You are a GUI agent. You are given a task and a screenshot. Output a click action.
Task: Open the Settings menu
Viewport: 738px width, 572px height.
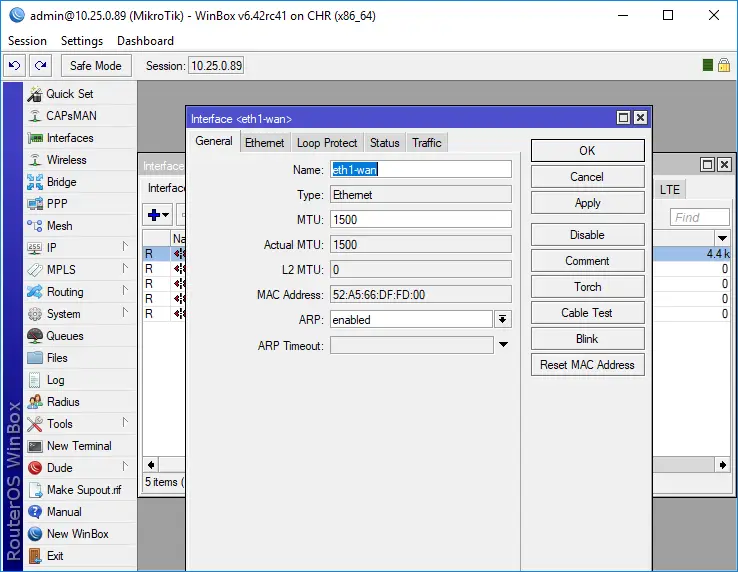tap(82, 41)
